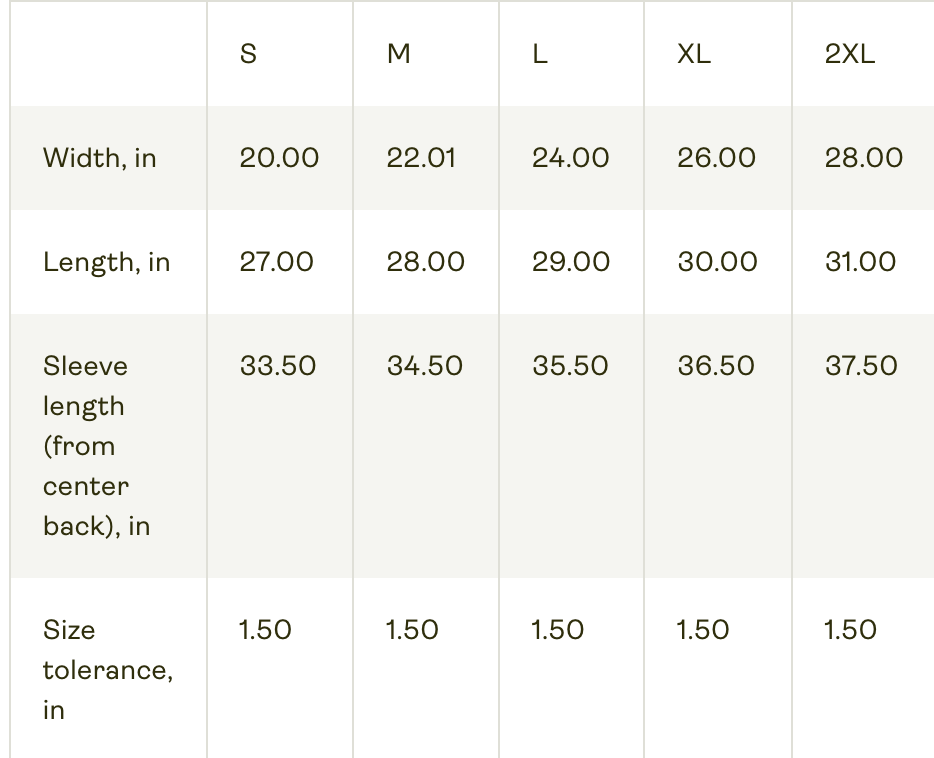This screenshot has height=758, width=934.
Task: Click the "Width, in" row label
Action: tap(100, 158)
